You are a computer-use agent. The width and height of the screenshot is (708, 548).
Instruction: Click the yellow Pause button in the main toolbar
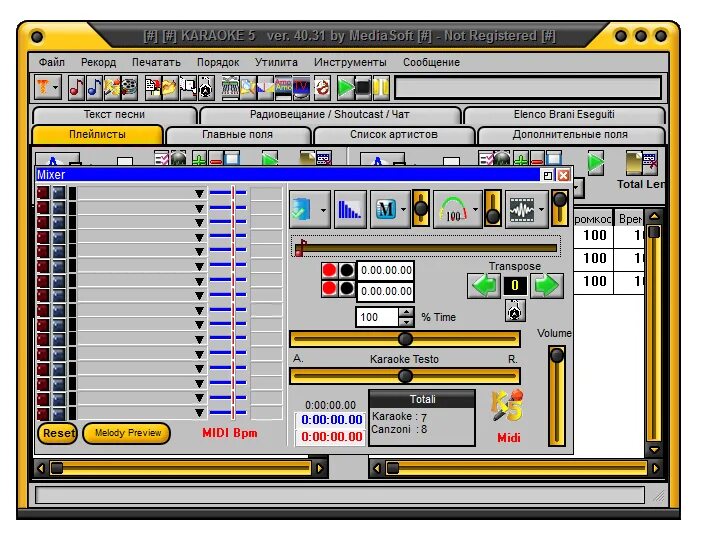click(x=381, y=88)
